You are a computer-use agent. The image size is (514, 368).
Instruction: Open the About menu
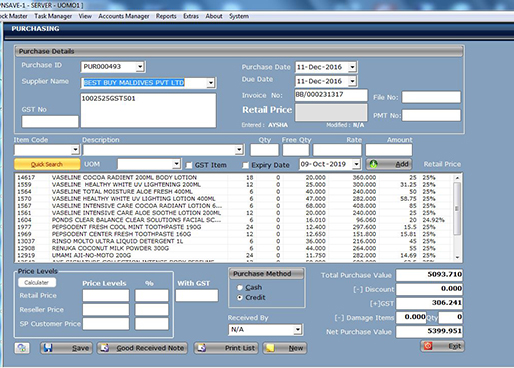214,16
